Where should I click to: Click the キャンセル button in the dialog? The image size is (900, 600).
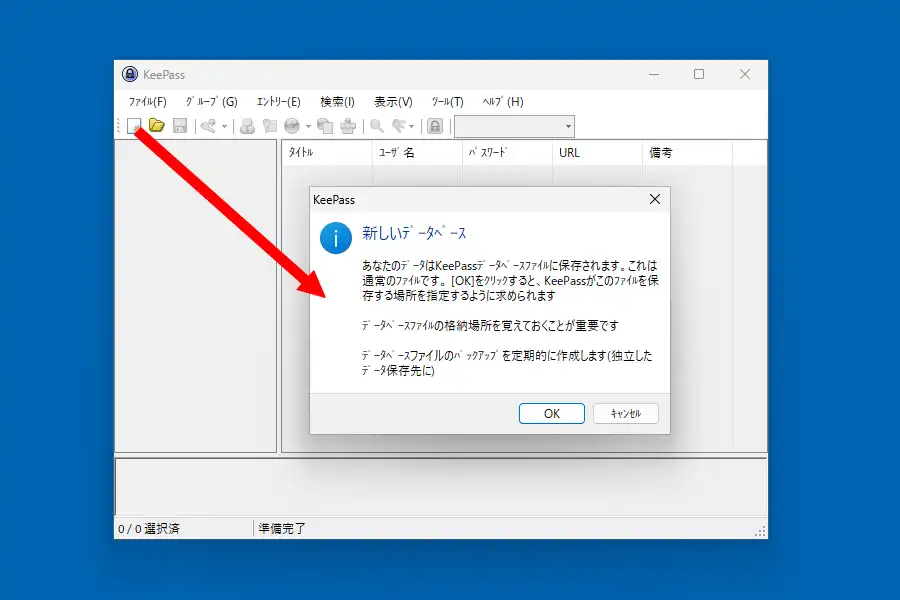pyautogui.click(x=626, y=413)
